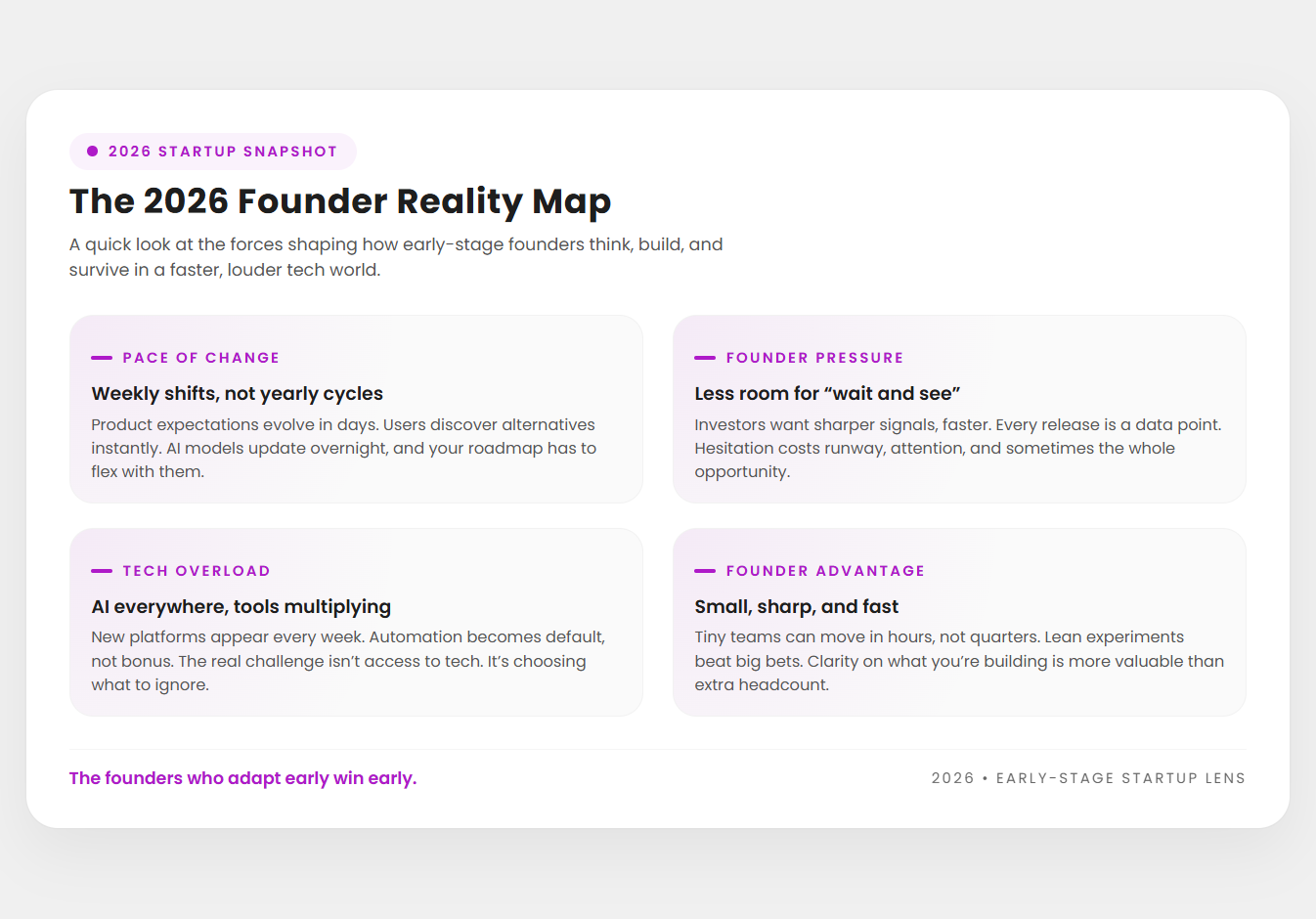
Task: Select the 'Less room for wait and see' heading
Action: (x=827, y=393)
